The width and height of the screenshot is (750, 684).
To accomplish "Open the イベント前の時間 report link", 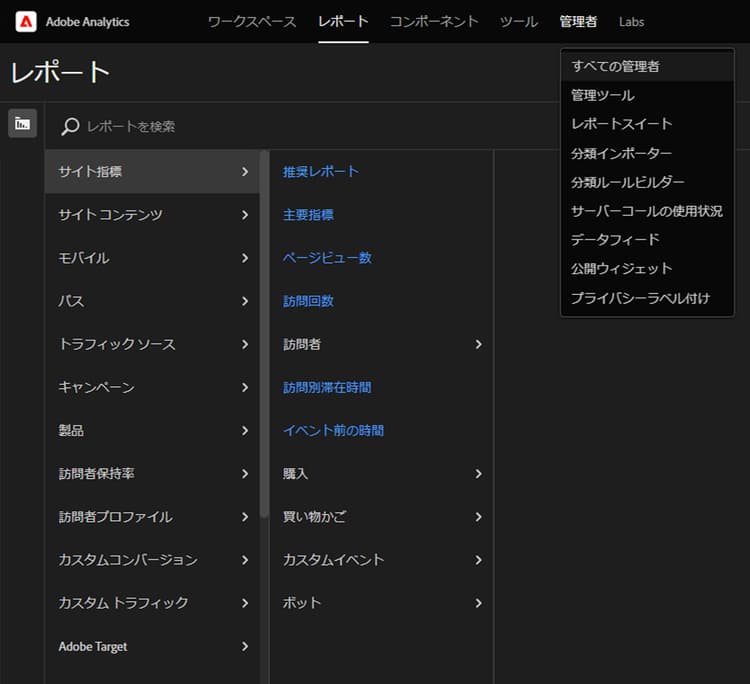I will 333,430.
